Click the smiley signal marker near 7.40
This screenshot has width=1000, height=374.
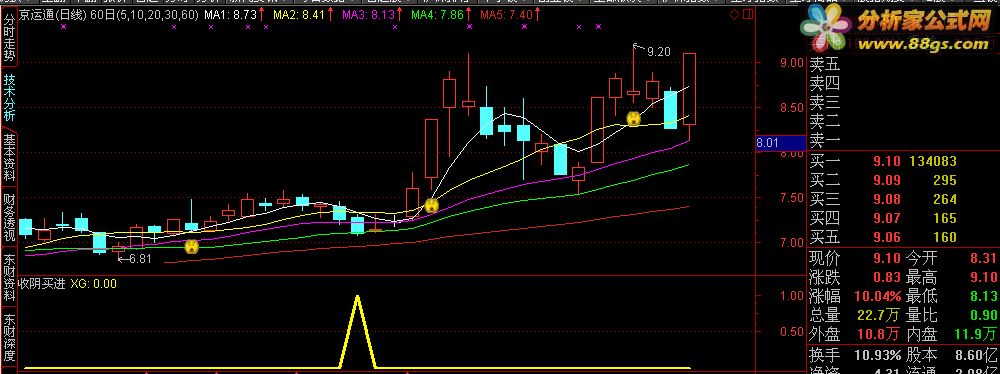432,206
